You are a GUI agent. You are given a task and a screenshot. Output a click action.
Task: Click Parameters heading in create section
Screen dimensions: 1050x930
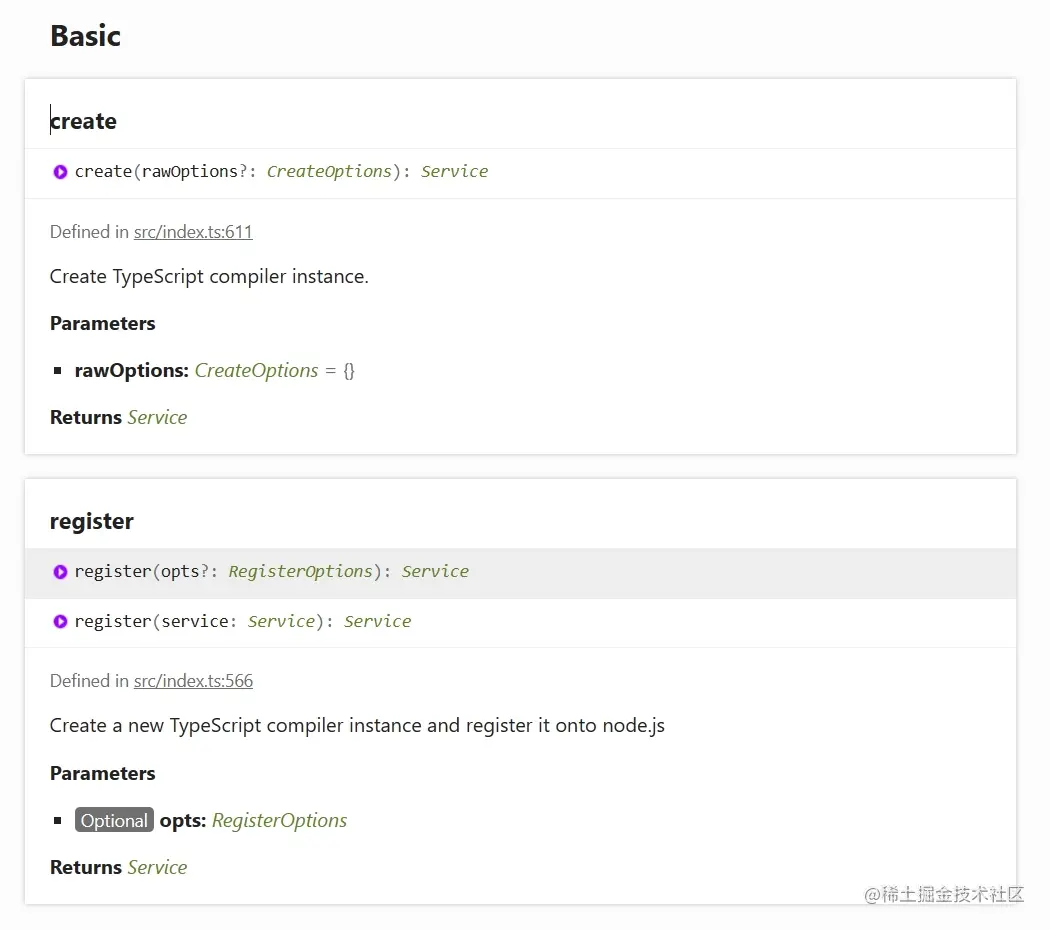point(102,323)
